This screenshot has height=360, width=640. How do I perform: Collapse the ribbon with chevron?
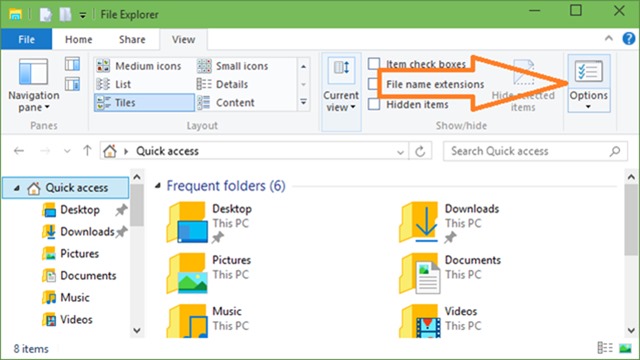[609, 38]
